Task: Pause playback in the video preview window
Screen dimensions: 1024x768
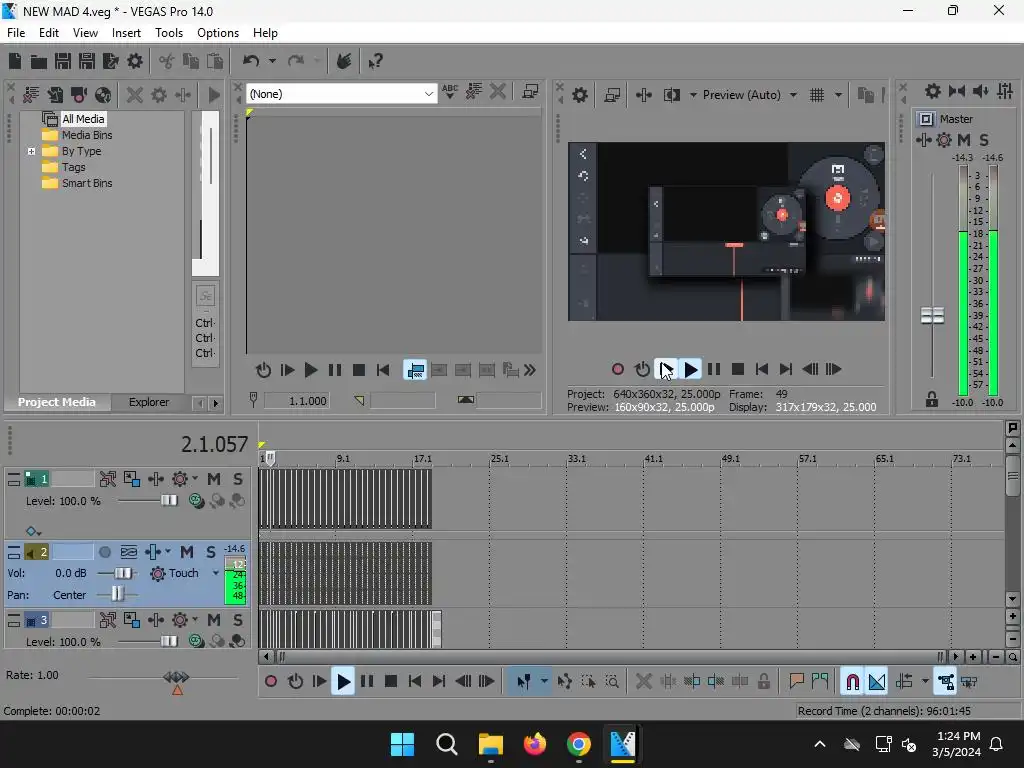Action: tap(714, 370)
